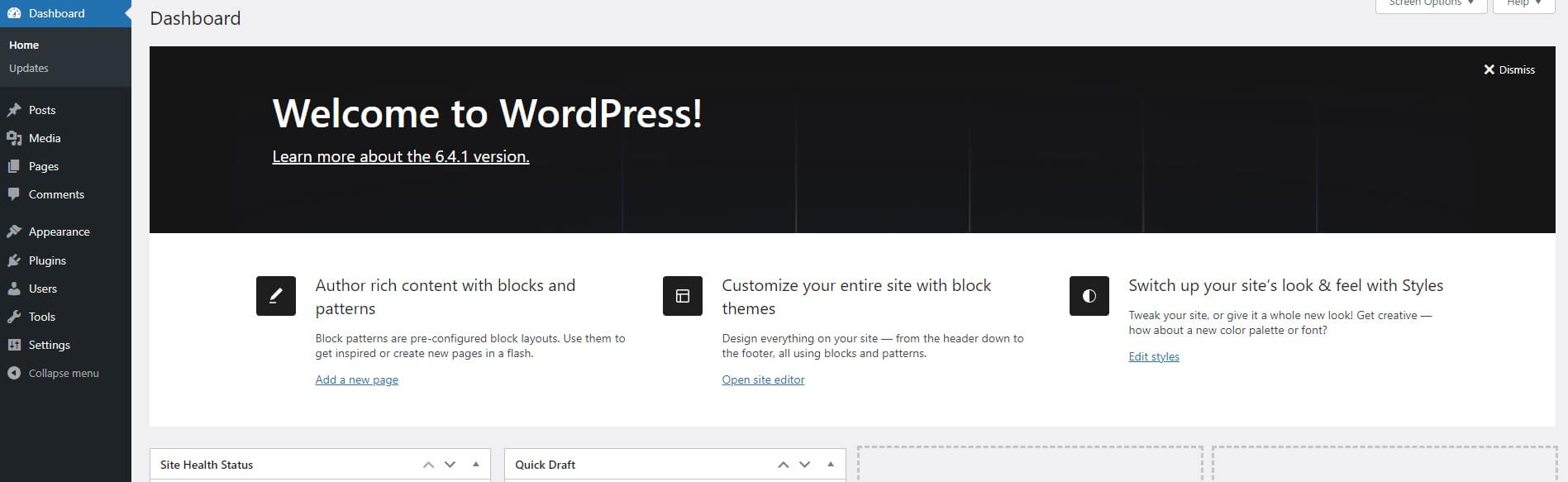Click the Add a new page link
The height and width of the screenshot is (482, 1568).
point(357,379)
